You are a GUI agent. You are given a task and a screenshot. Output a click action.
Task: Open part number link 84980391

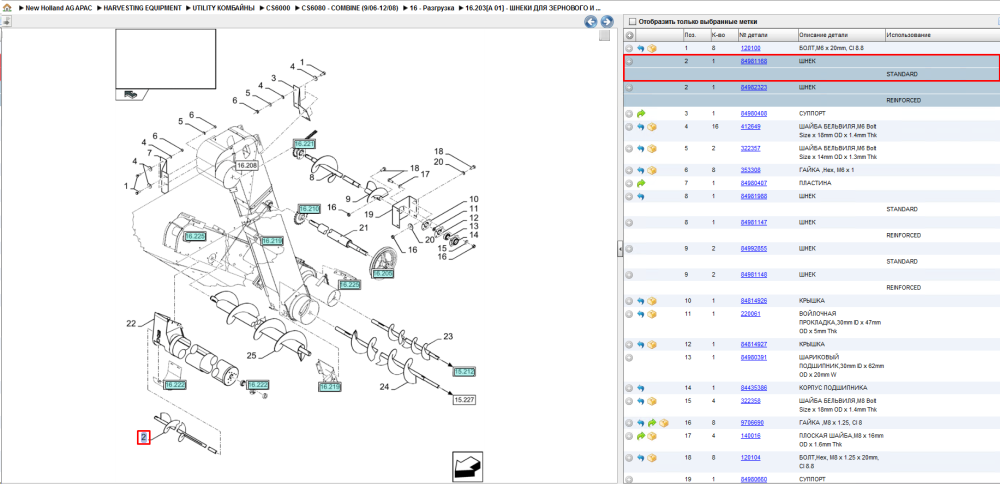click(753, 357)
